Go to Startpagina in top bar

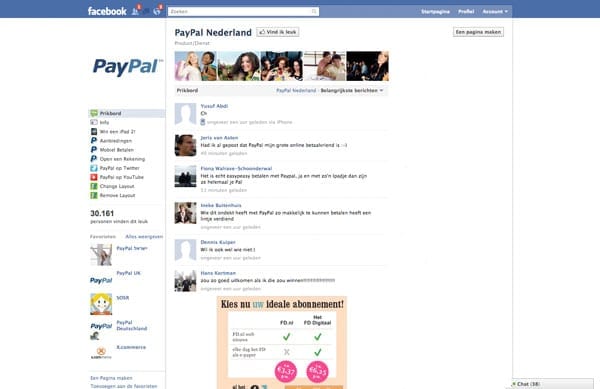(435, 11)
